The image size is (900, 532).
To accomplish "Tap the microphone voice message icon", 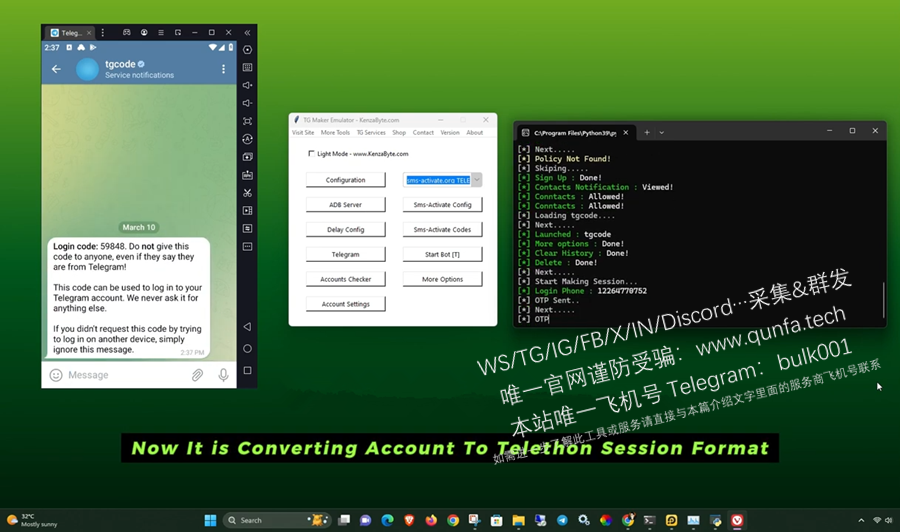I will [x=223, y=375].
